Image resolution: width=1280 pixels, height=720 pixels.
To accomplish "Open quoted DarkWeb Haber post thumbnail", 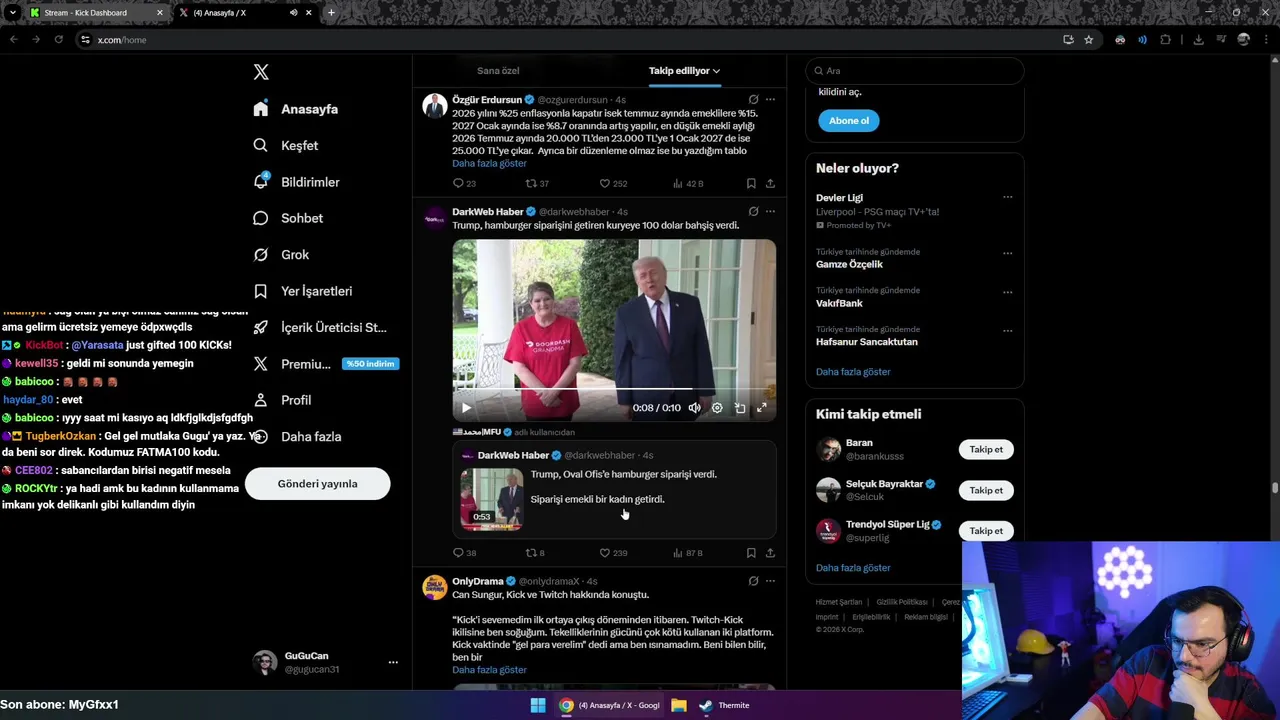I will point(491,499).
